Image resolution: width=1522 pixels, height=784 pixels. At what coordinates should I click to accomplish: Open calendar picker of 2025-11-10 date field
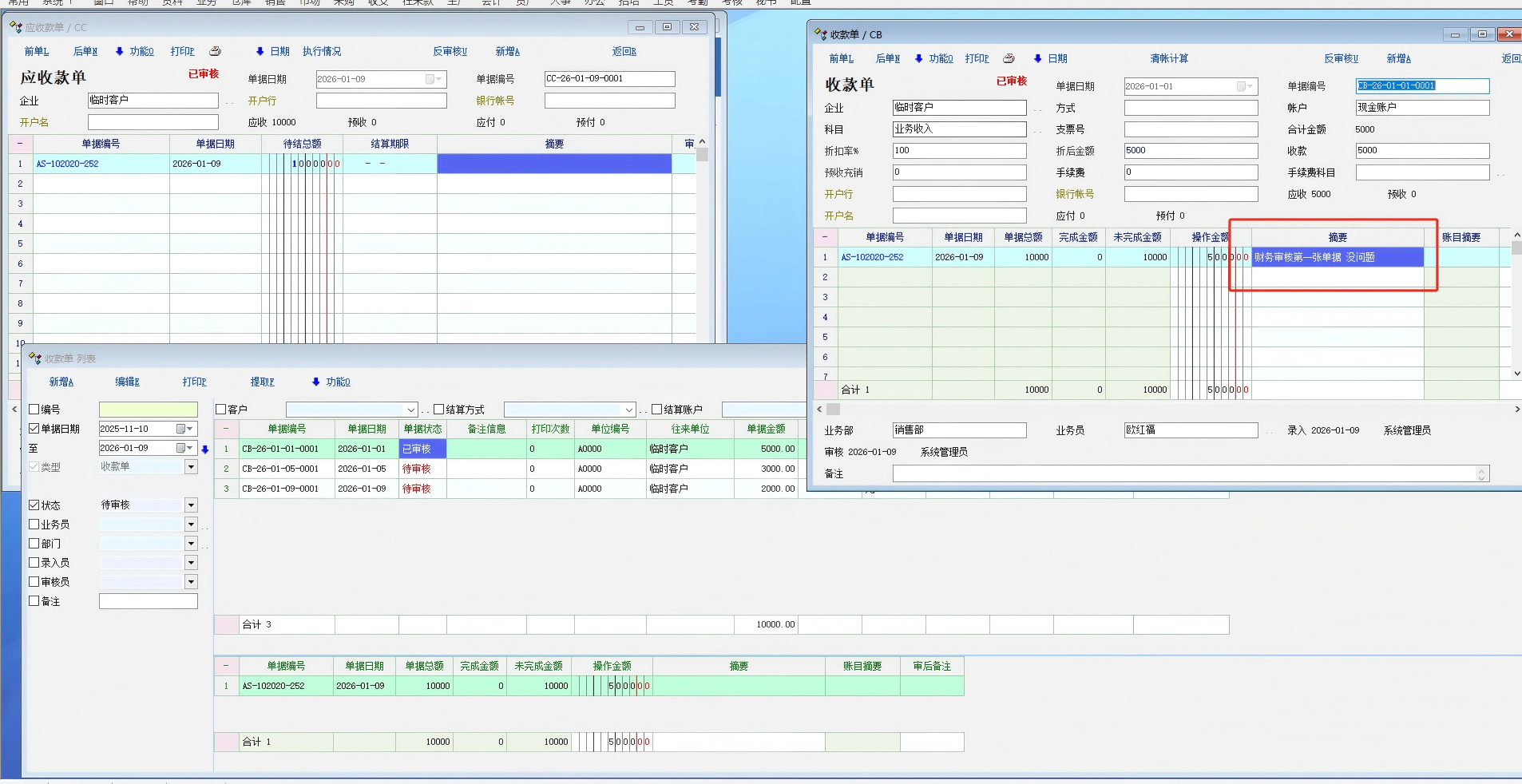point(184,429)
